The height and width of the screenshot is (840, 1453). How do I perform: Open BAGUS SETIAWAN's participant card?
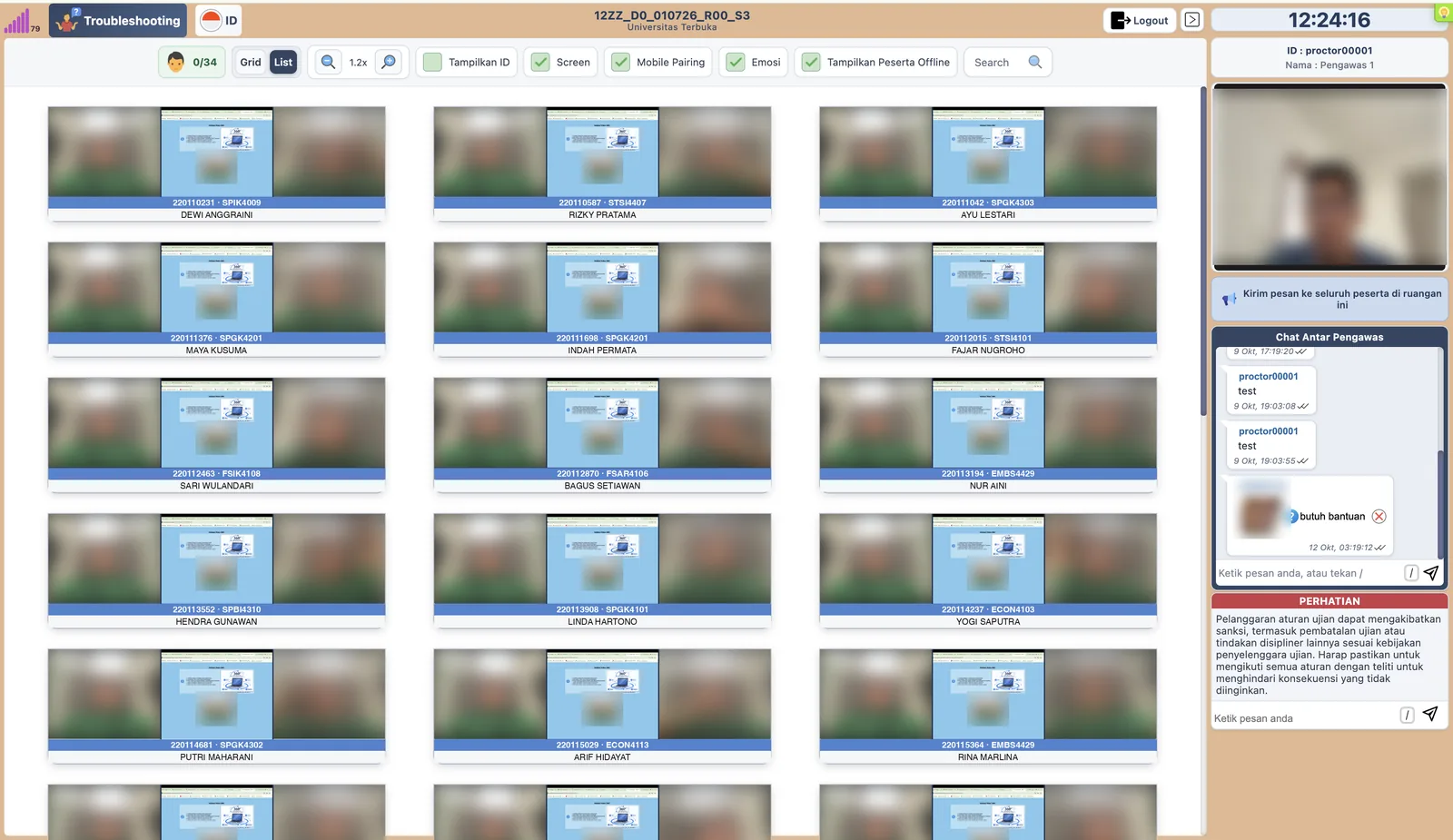pyautogui.click(x=602, y=435)
